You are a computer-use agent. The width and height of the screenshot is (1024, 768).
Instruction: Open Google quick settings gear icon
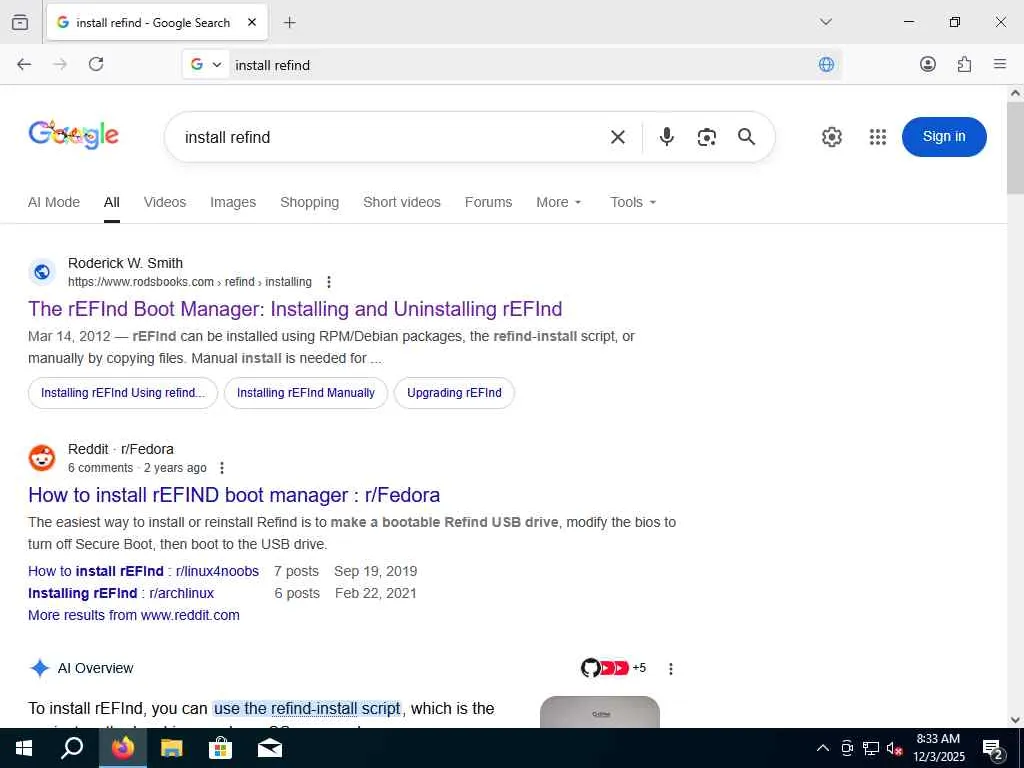[x=831, y=137]
